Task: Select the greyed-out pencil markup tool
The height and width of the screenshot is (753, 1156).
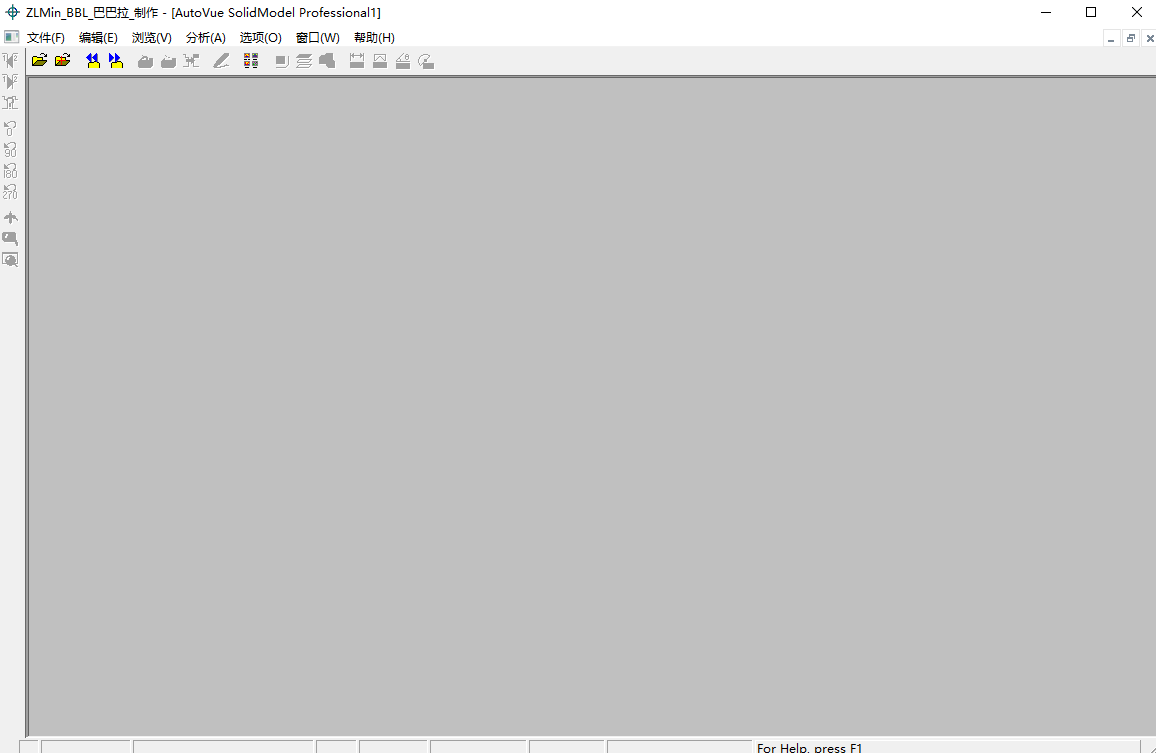Action: click(x=221, y=61)
